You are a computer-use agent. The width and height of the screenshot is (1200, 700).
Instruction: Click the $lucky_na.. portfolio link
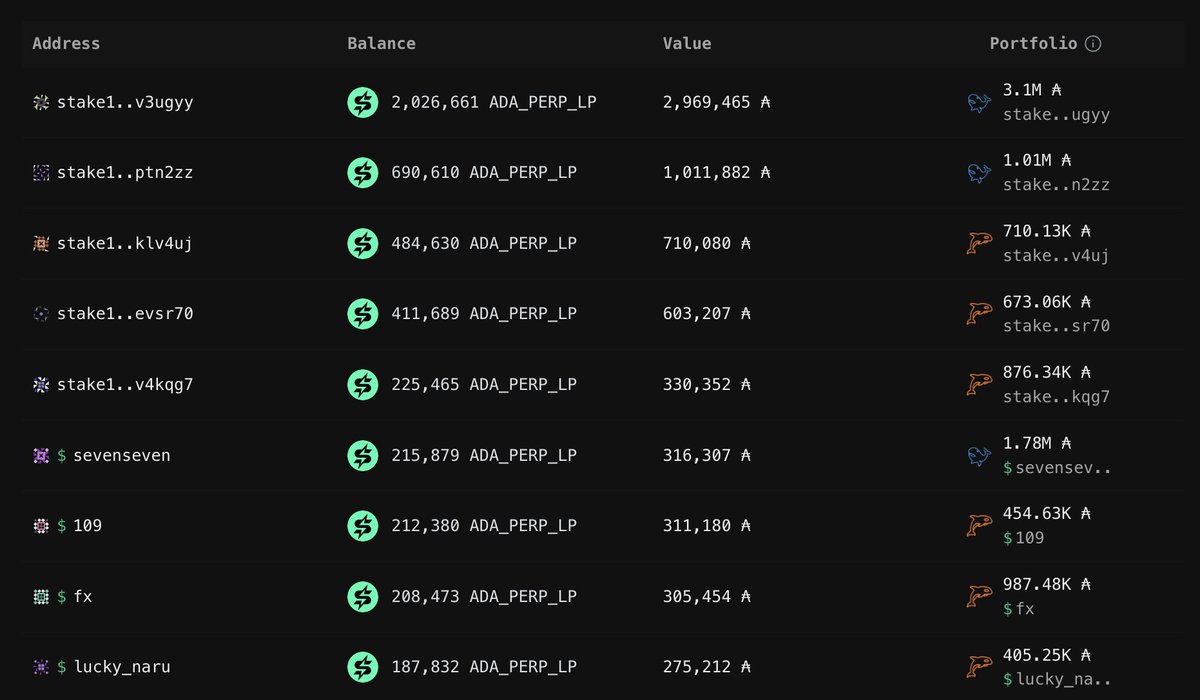click(x=1057, y=679)
